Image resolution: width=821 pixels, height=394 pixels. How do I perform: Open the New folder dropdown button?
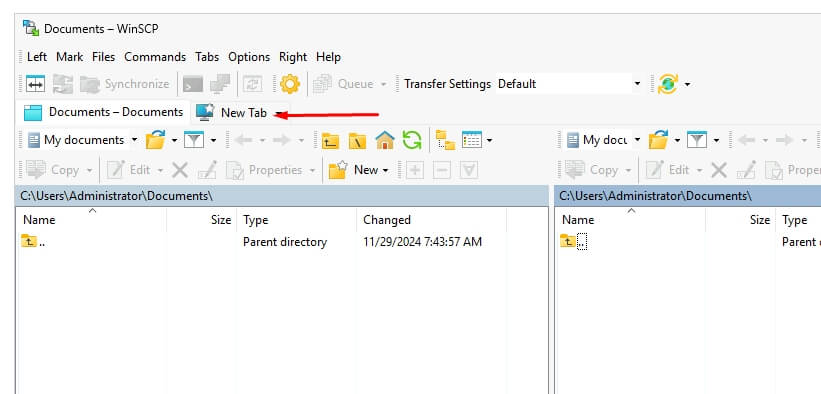[x=359, y=170]
